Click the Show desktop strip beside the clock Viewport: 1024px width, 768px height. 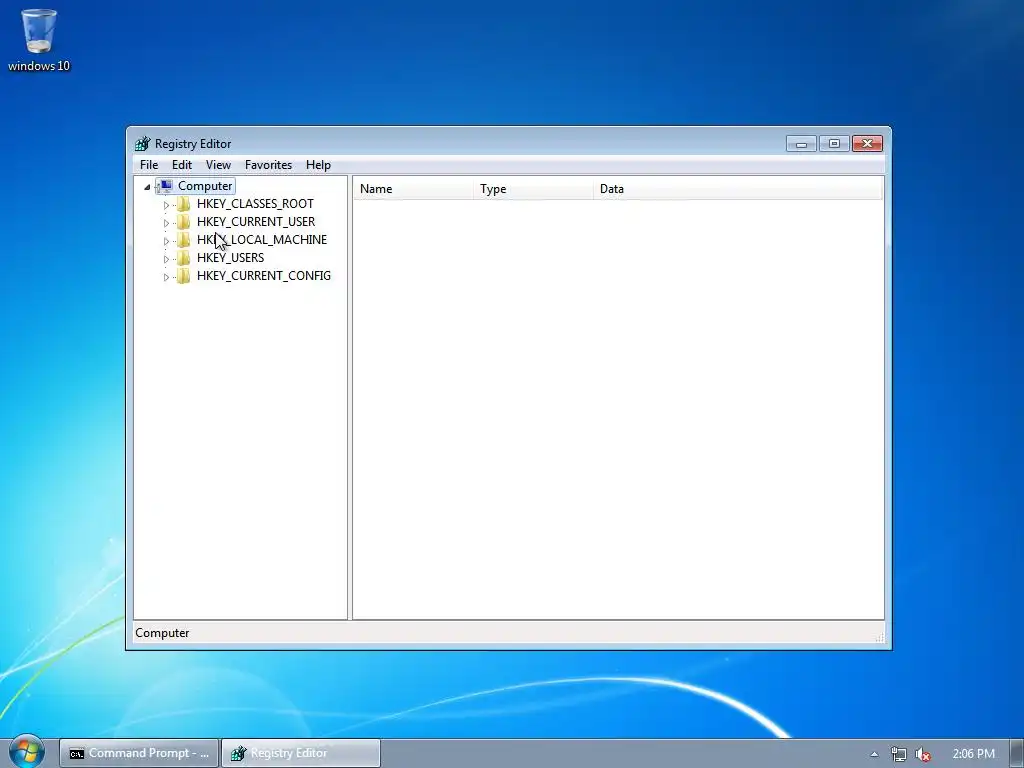1017,753
